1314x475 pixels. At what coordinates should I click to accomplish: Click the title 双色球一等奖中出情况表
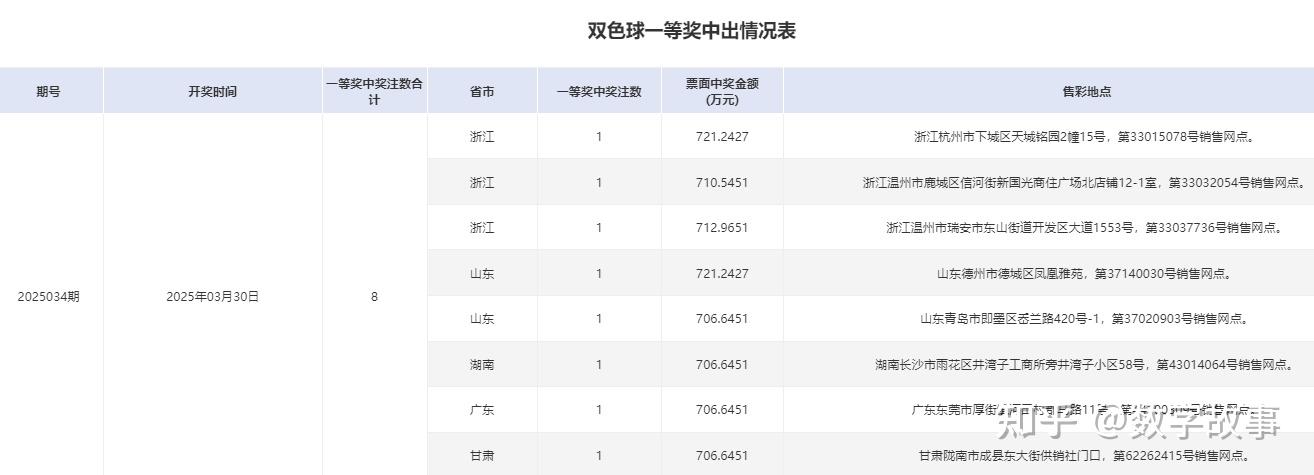(691, 31)
